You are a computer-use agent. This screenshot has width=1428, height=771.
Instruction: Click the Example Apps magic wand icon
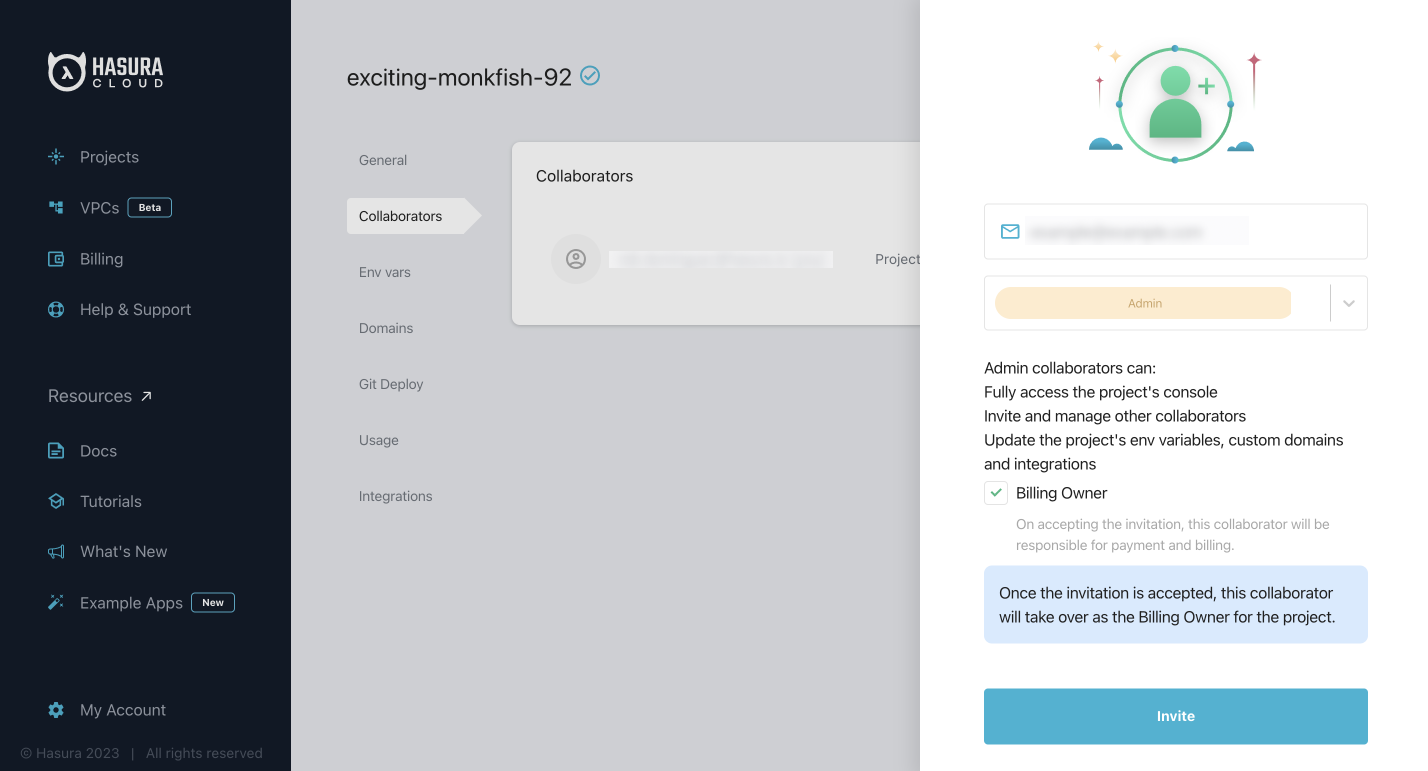coord(56,603)
